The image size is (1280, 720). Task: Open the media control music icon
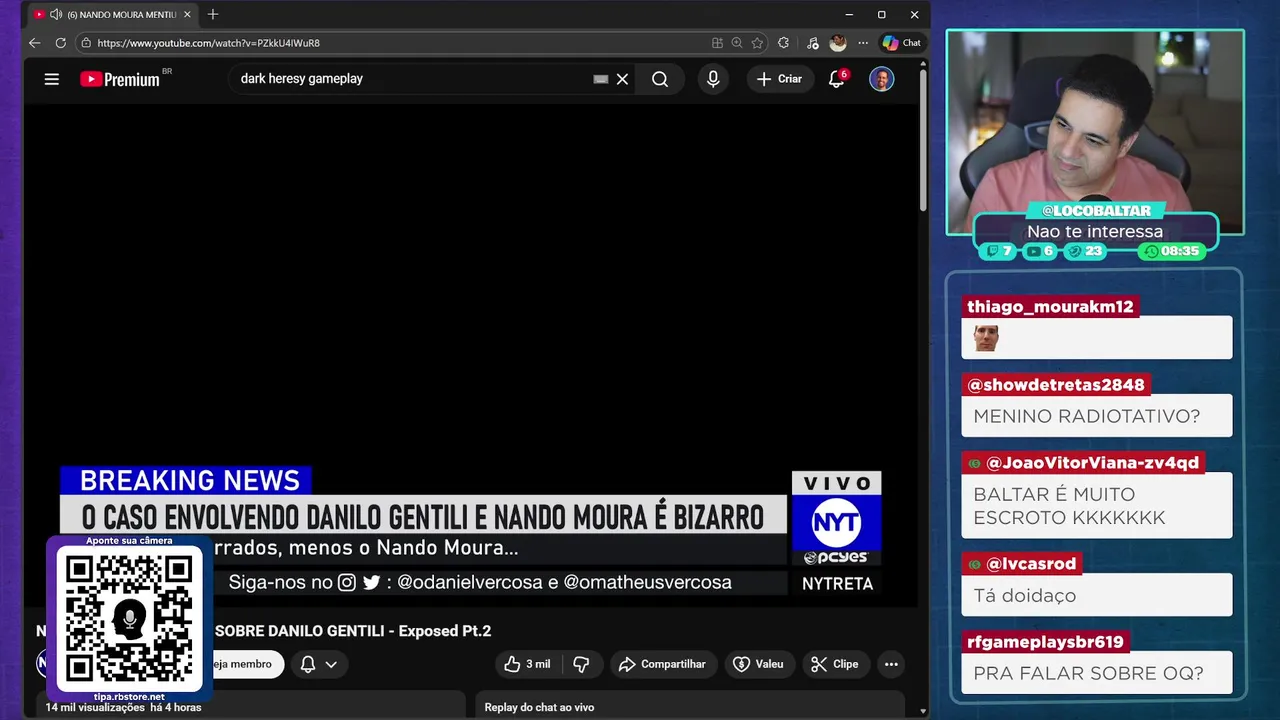pos(812,43)
